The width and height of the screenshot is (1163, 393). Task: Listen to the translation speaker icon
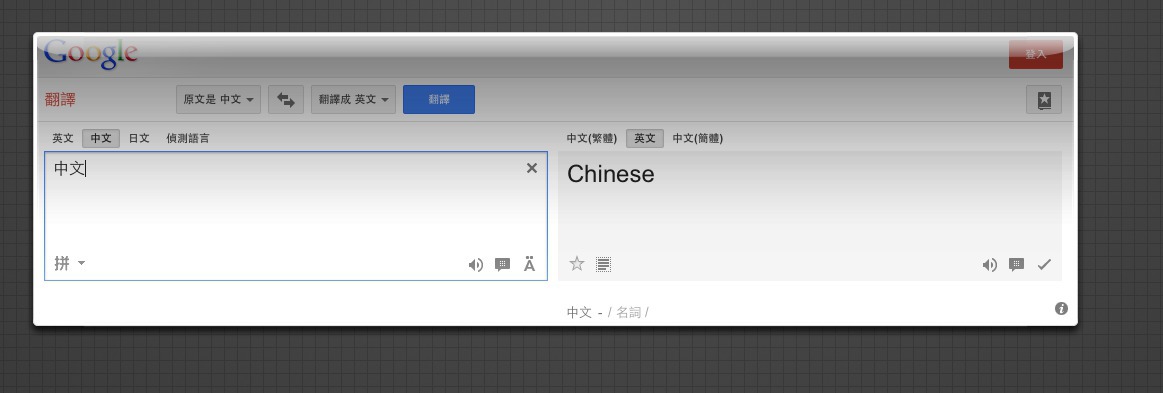pos(989,265)
